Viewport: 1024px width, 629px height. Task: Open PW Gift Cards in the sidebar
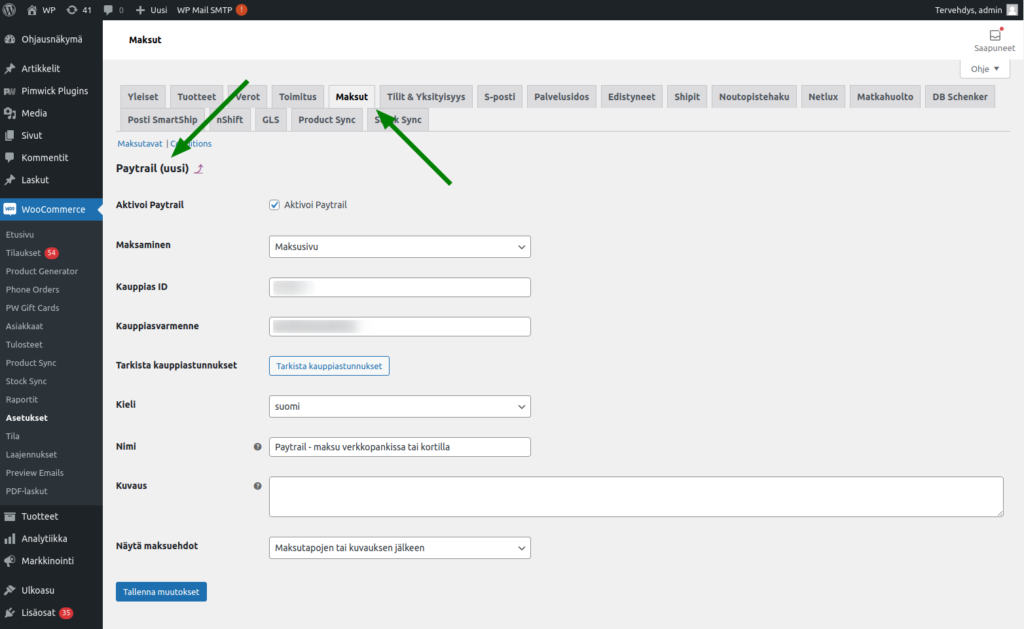tap(33, 308)
